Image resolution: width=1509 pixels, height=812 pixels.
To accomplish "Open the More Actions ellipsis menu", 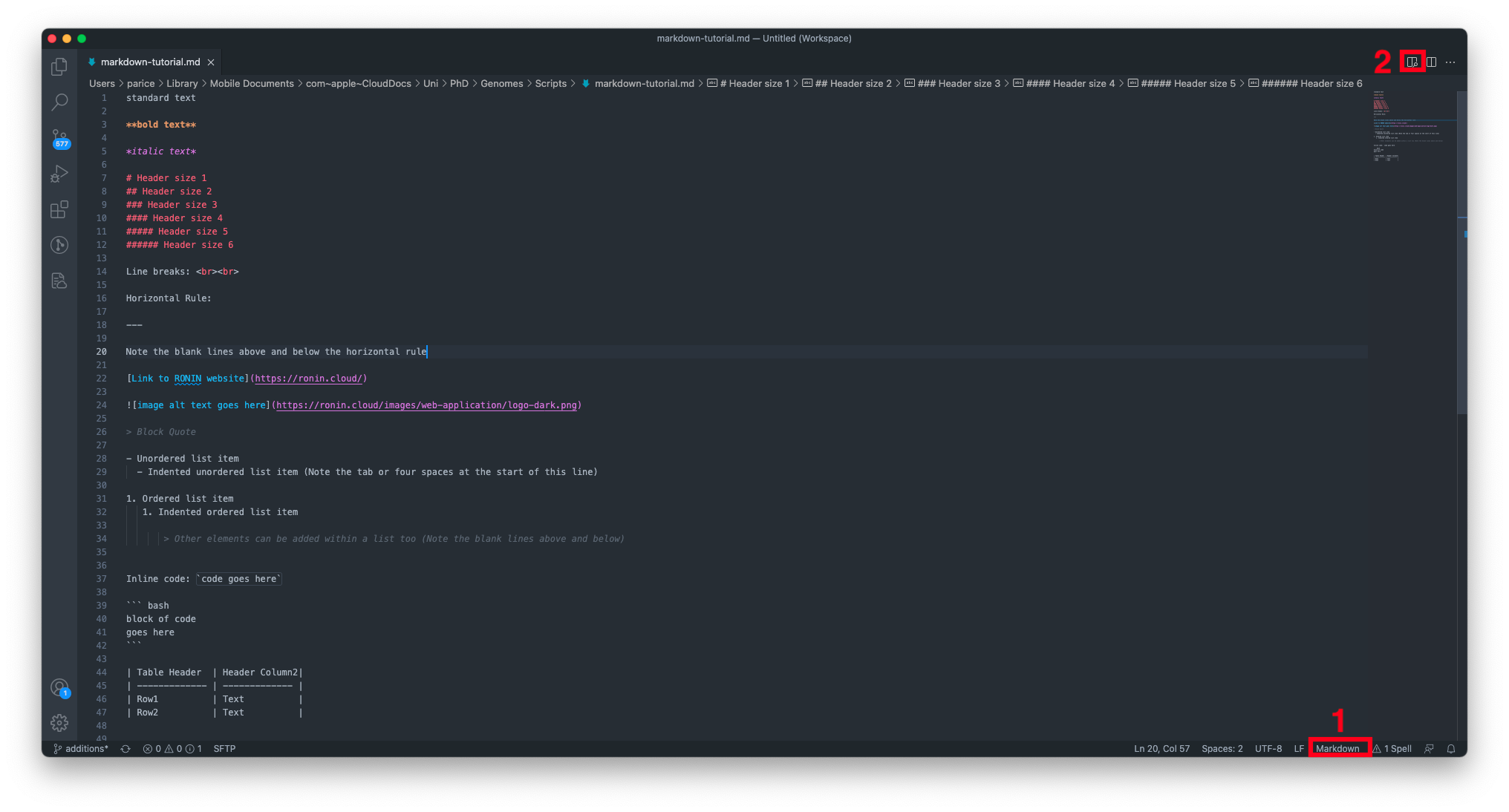I will (x=1450, y=62).
